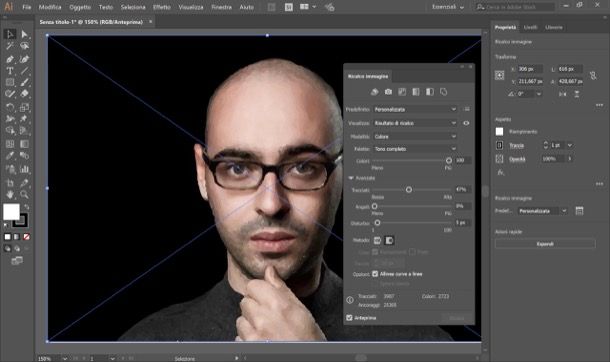Open the Essenziali workspace dropdown
610x362 pixels.
pyautogui.click(x=448, y=7)
